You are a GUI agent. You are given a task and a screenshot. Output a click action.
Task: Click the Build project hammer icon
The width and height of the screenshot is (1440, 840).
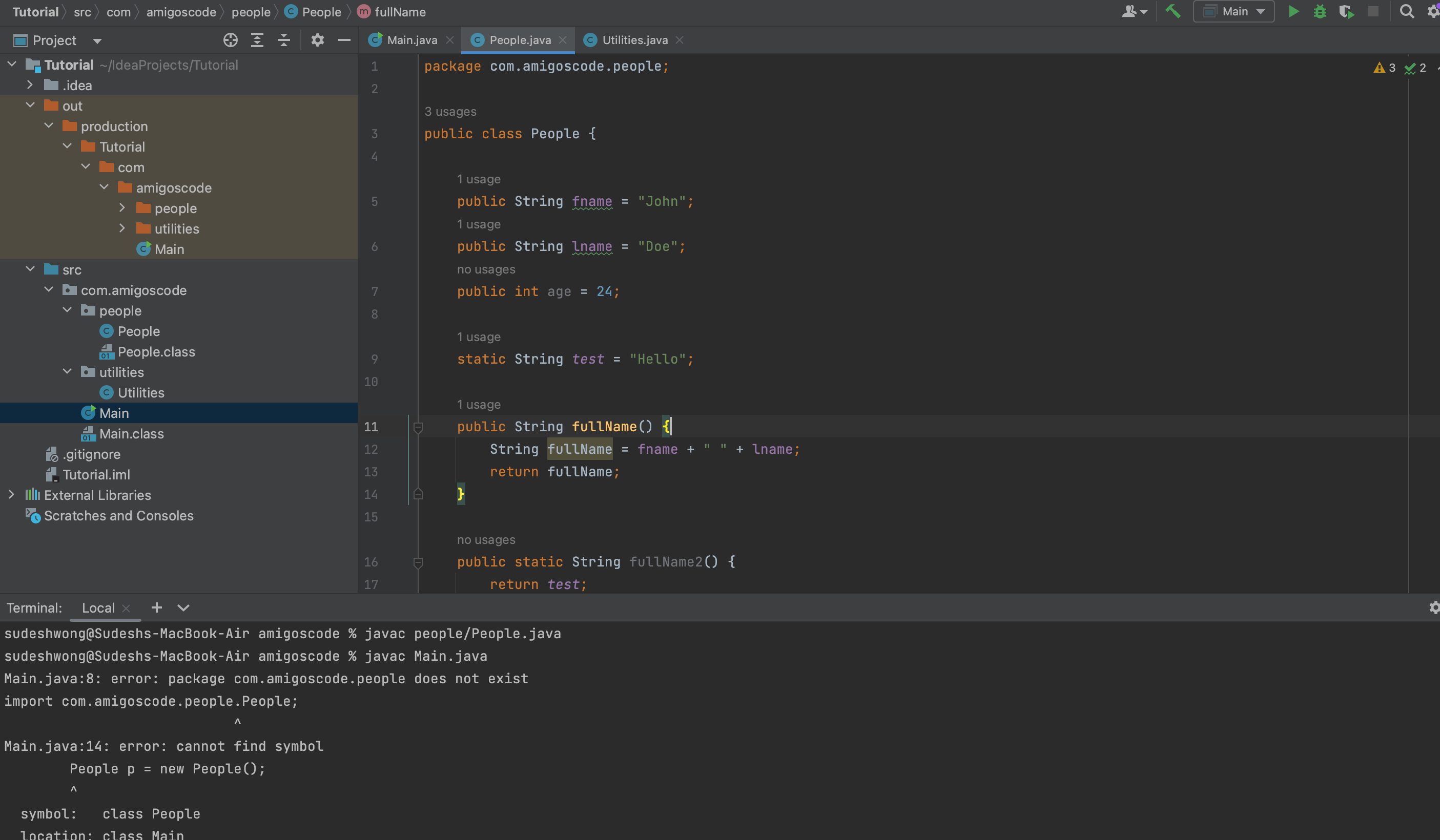[x=1173, y=11]
